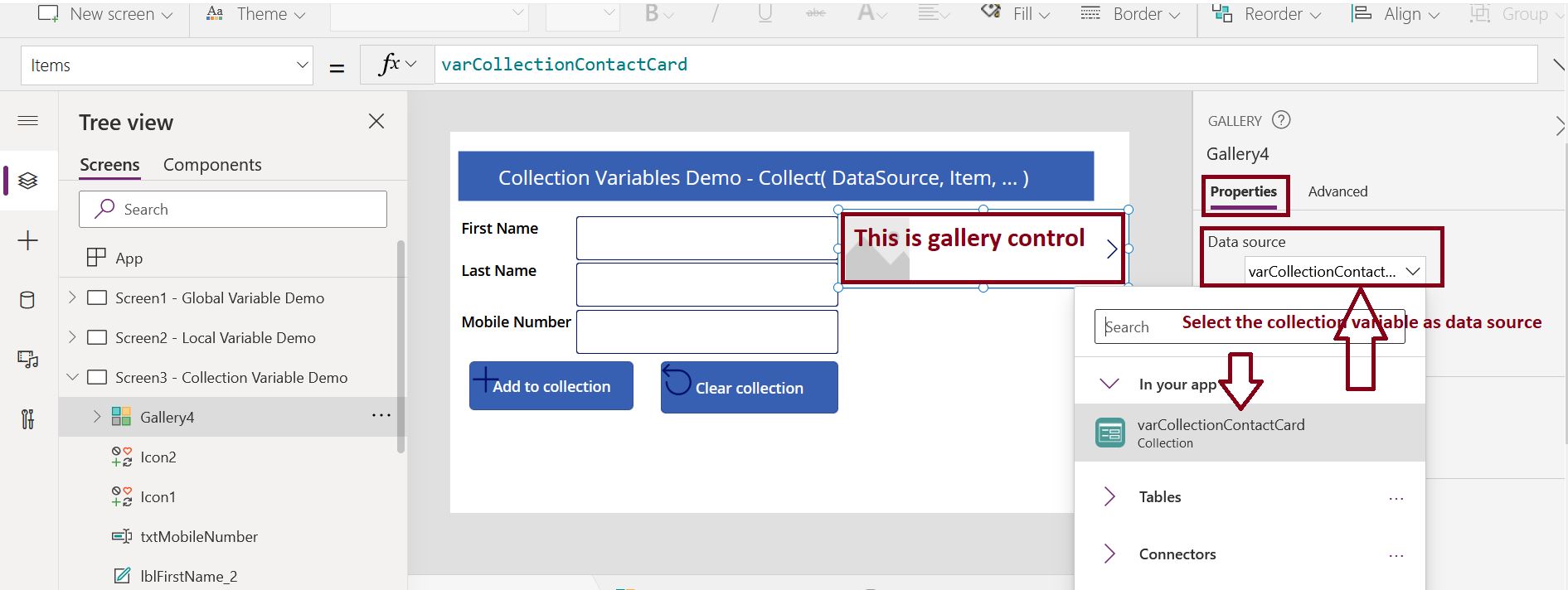1568x590 pixels.
Task: Click the Clear collection button
Action: [750, 387]
